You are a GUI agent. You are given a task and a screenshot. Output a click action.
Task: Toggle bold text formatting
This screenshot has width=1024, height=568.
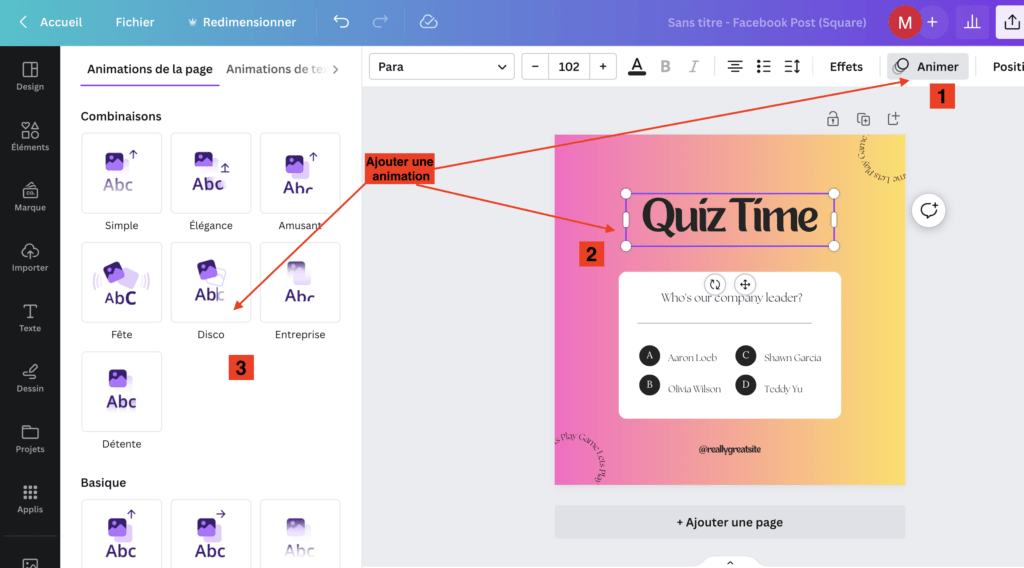(x=665, y=67)
